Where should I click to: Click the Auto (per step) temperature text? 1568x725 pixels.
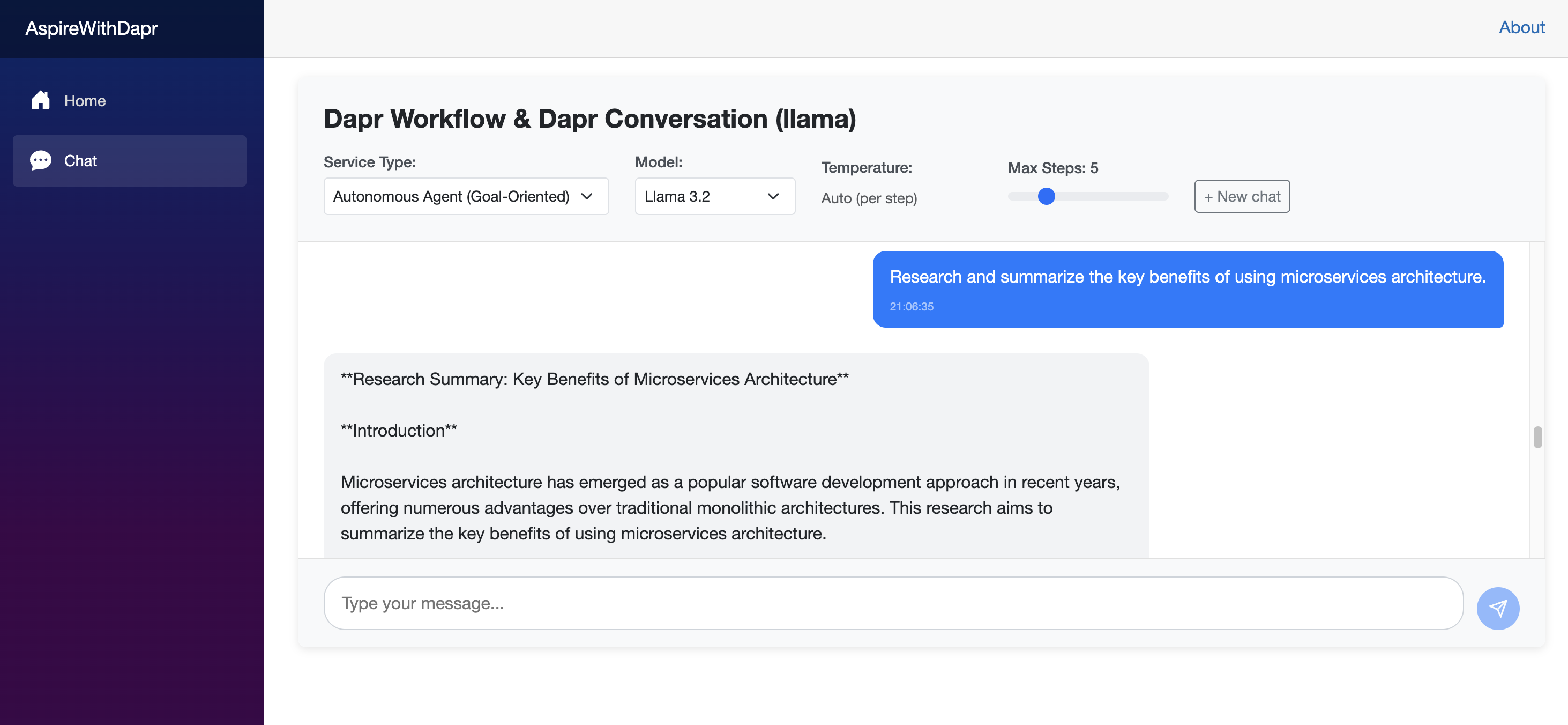pyautogui.click(x=868, y=198)
